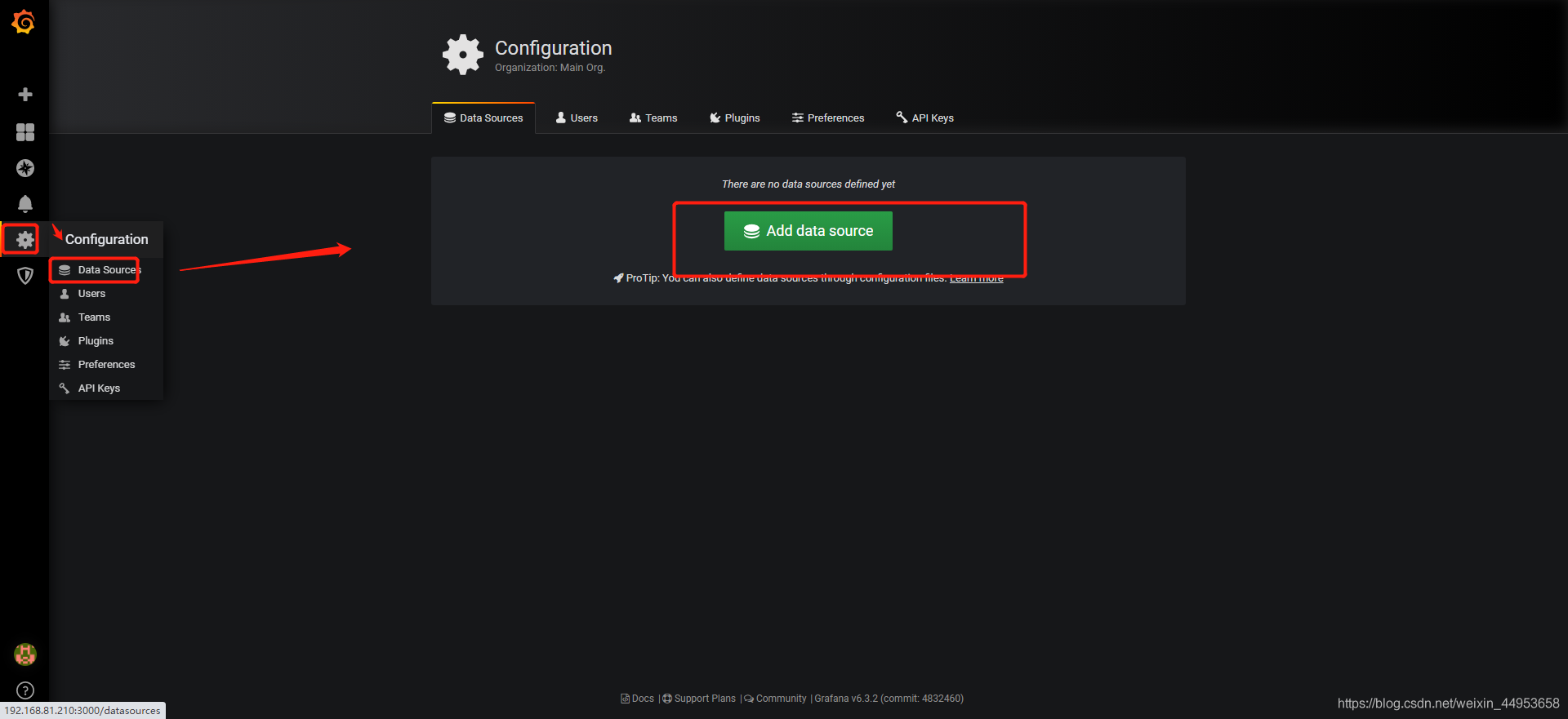
Task: Click the Grafana logo home icon
Action: click(x=24, y=22)
